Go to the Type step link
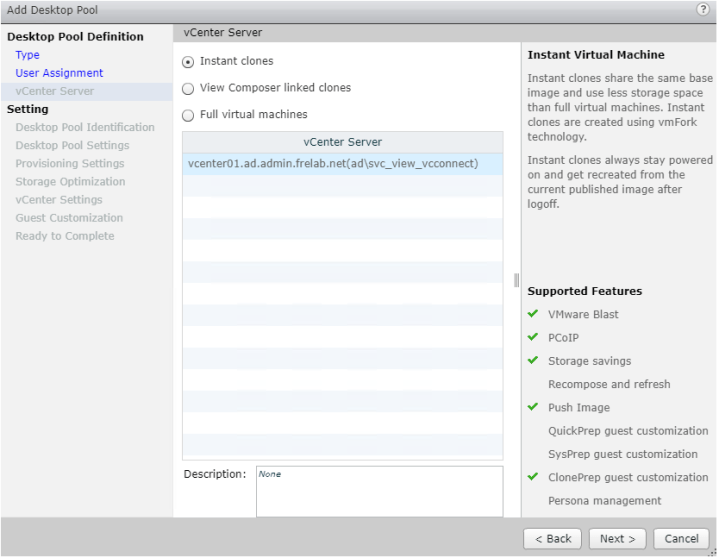The width and height of the screenshot is (719, 558). 28,55
